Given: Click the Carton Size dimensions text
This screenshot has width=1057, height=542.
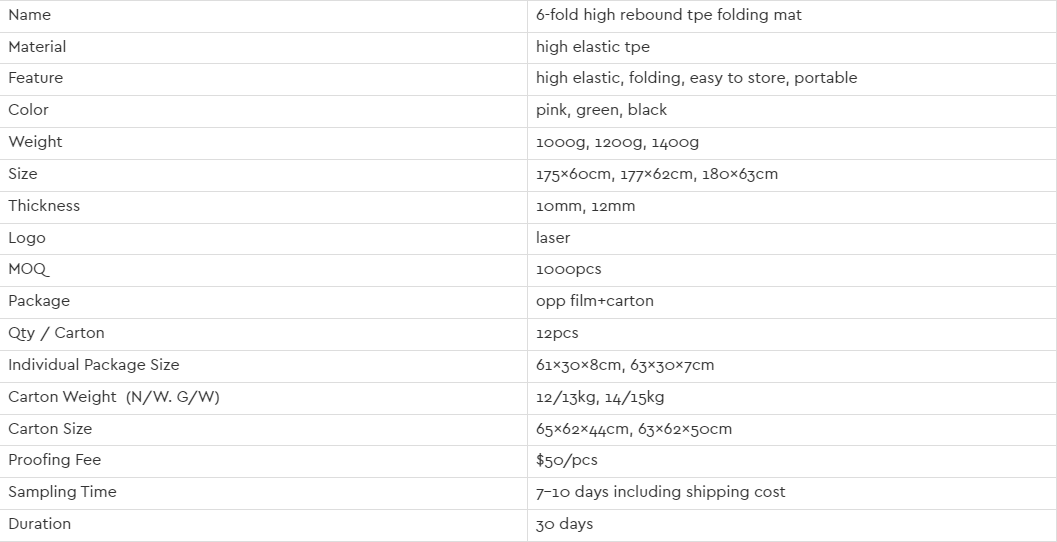Looking at the screenshot, I should point(634,429).
